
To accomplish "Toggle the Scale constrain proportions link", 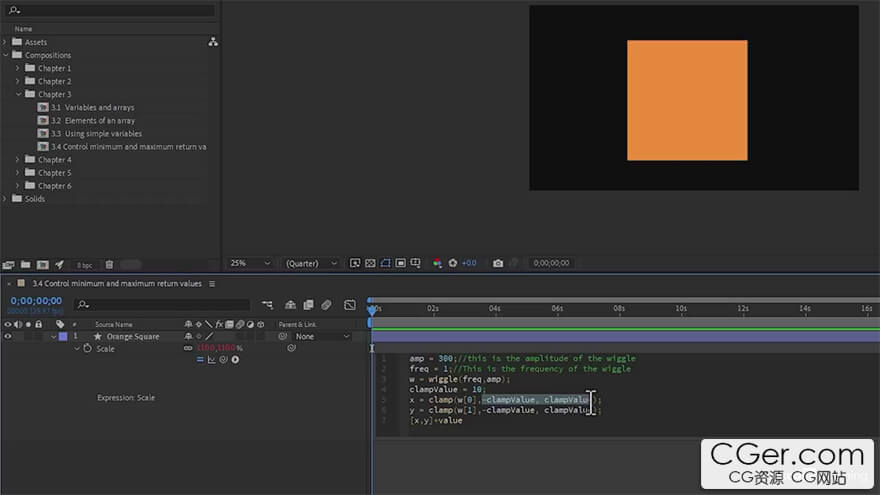I will [x=187, y=349].
